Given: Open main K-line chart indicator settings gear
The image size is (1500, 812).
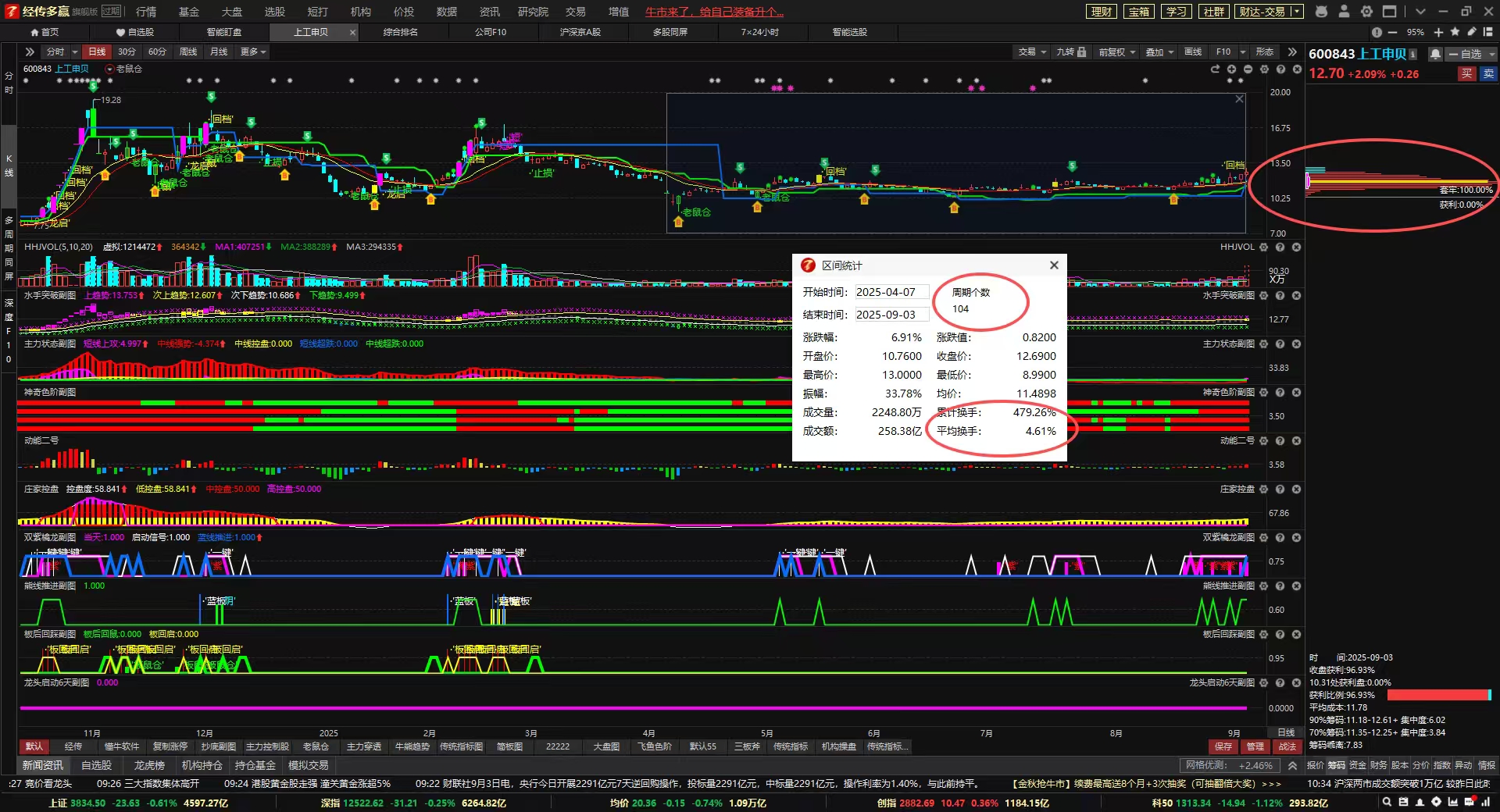Looking at the screenshot, I should click(1264, 69).
